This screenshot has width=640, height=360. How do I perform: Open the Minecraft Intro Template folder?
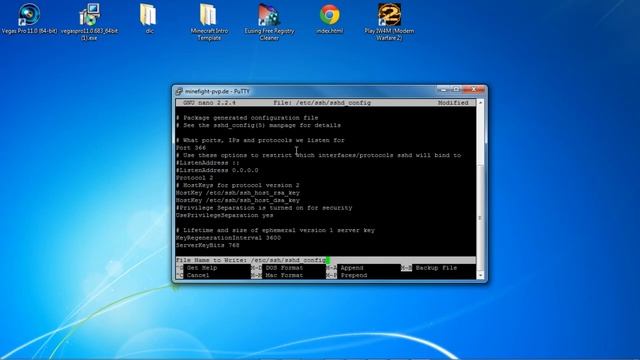pos(209,22)
